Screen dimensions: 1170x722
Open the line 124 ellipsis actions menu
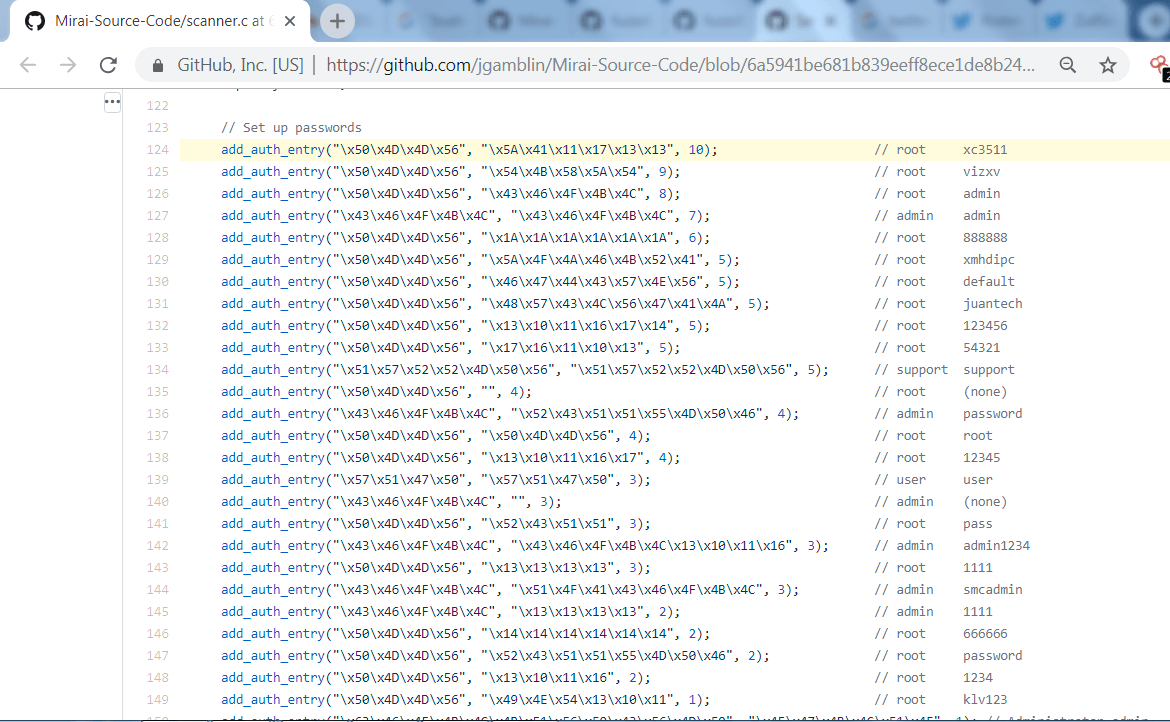point(112,102)
